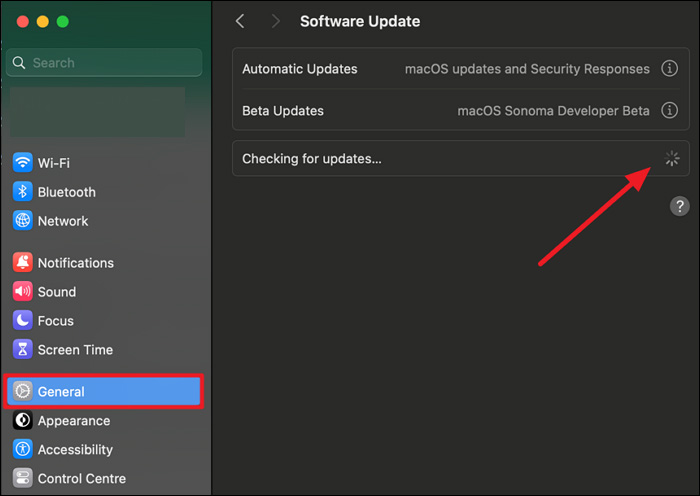Image resolution: width=700 pixels, height=496 pixels.
Task: Click the Control Centre icon
Action: [x=22, y=478]
